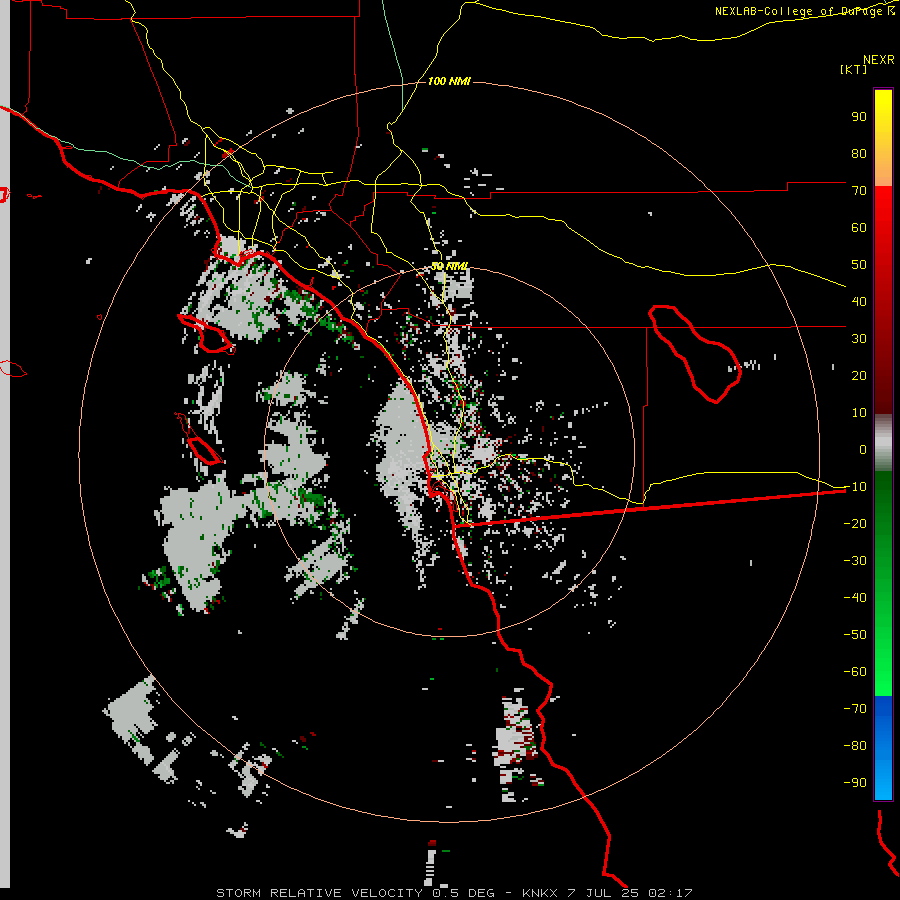Click the 0.5 DEG elevation angle text
The image size is (900, 900).
click(463, 893)
